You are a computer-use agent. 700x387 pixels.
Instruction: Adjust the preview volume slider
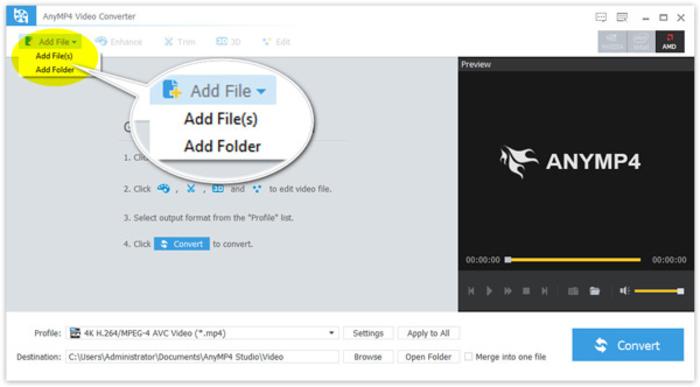click(x=659, y=291)
